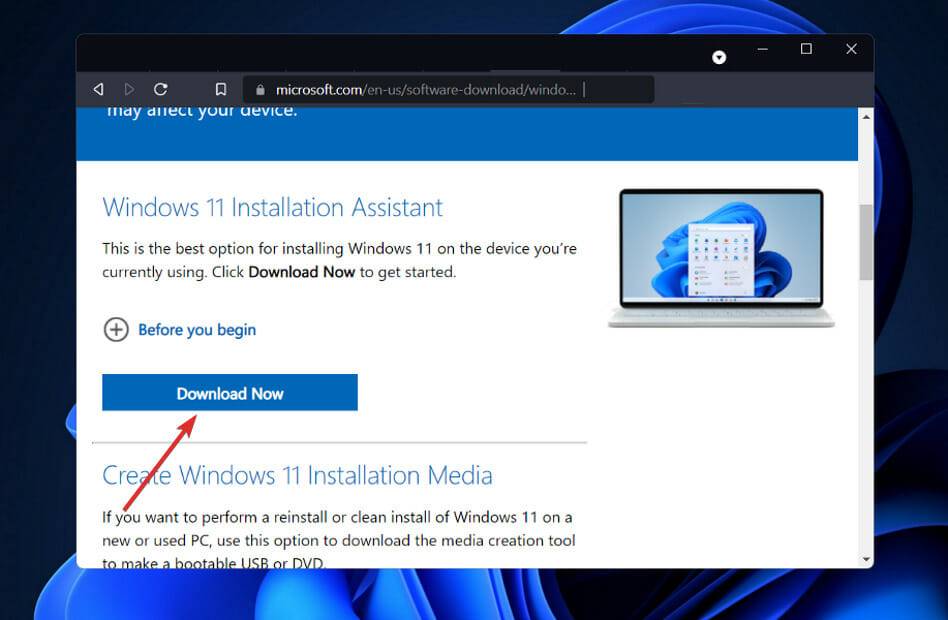Viewport: 948px width, 620px height.
Task: Collapse the expanded section using its circle icon
Action: coord(116,329)
